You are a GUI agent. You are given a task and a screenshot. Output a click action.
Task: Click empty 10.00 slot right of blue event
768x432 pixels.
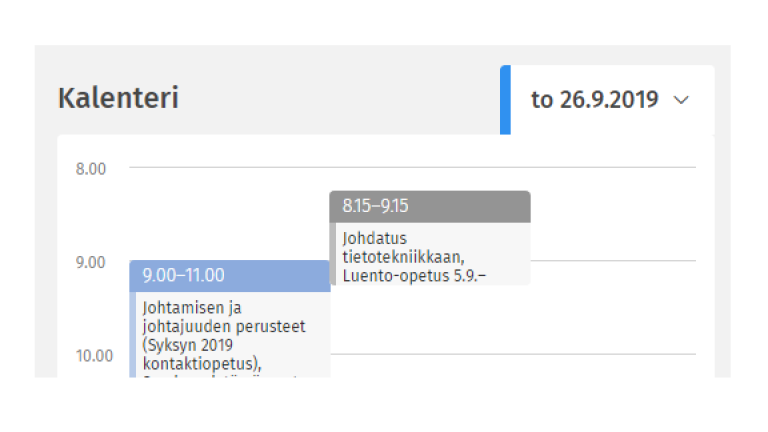510,366
